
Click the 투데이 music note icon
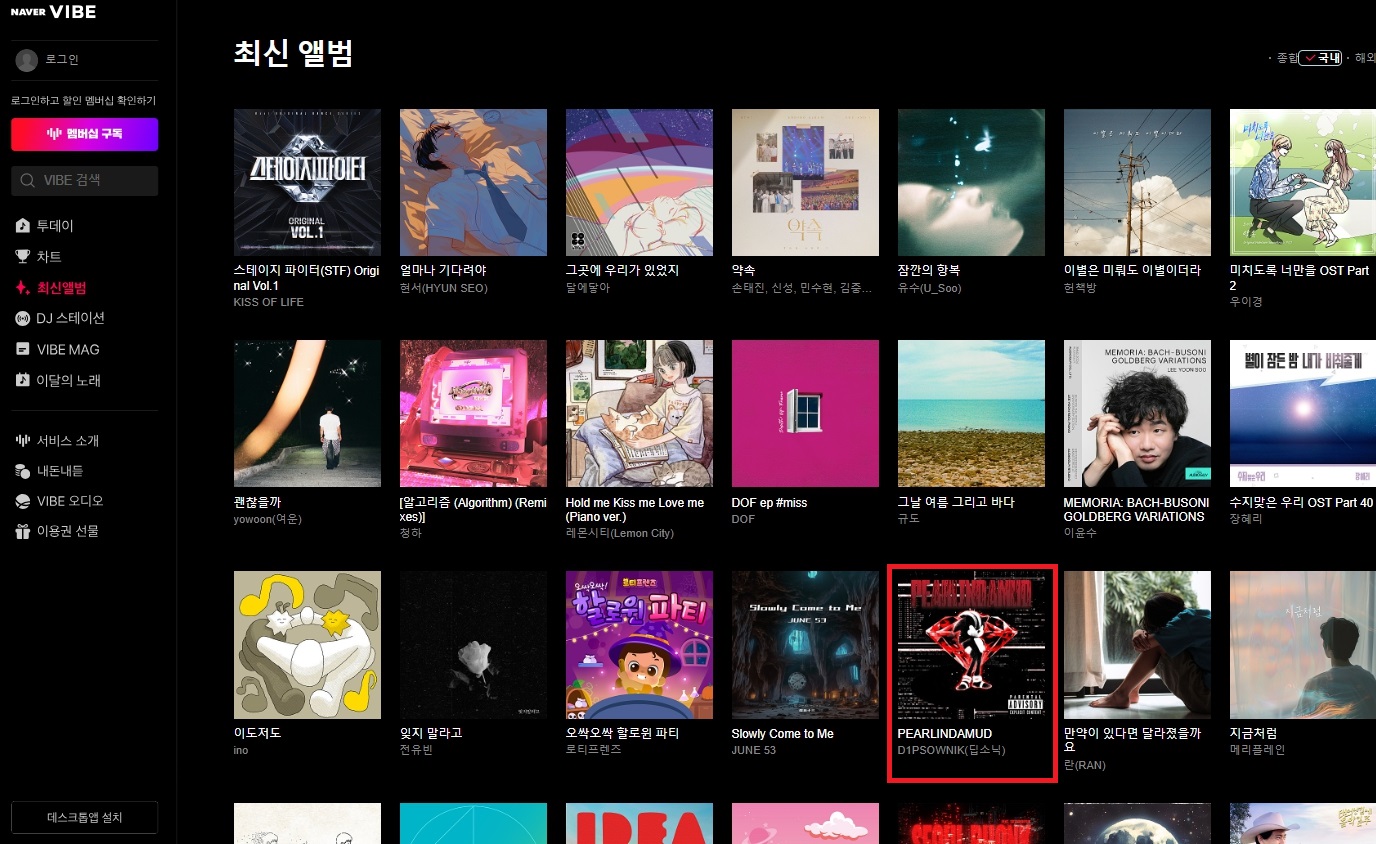23,226
